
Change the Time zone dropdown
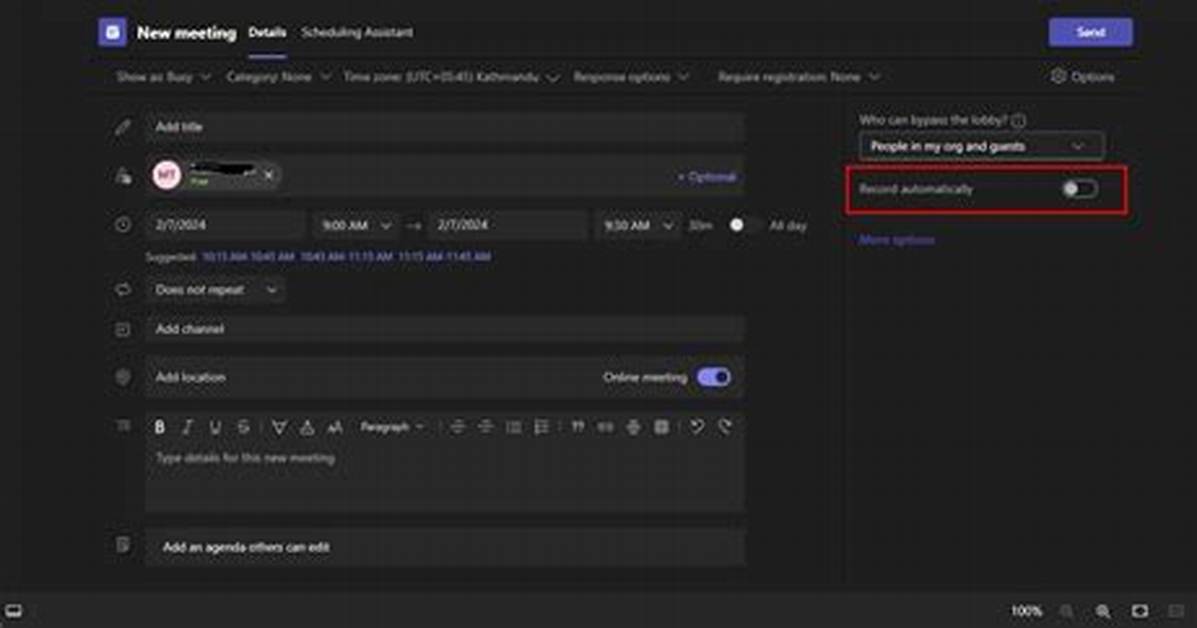451,77
